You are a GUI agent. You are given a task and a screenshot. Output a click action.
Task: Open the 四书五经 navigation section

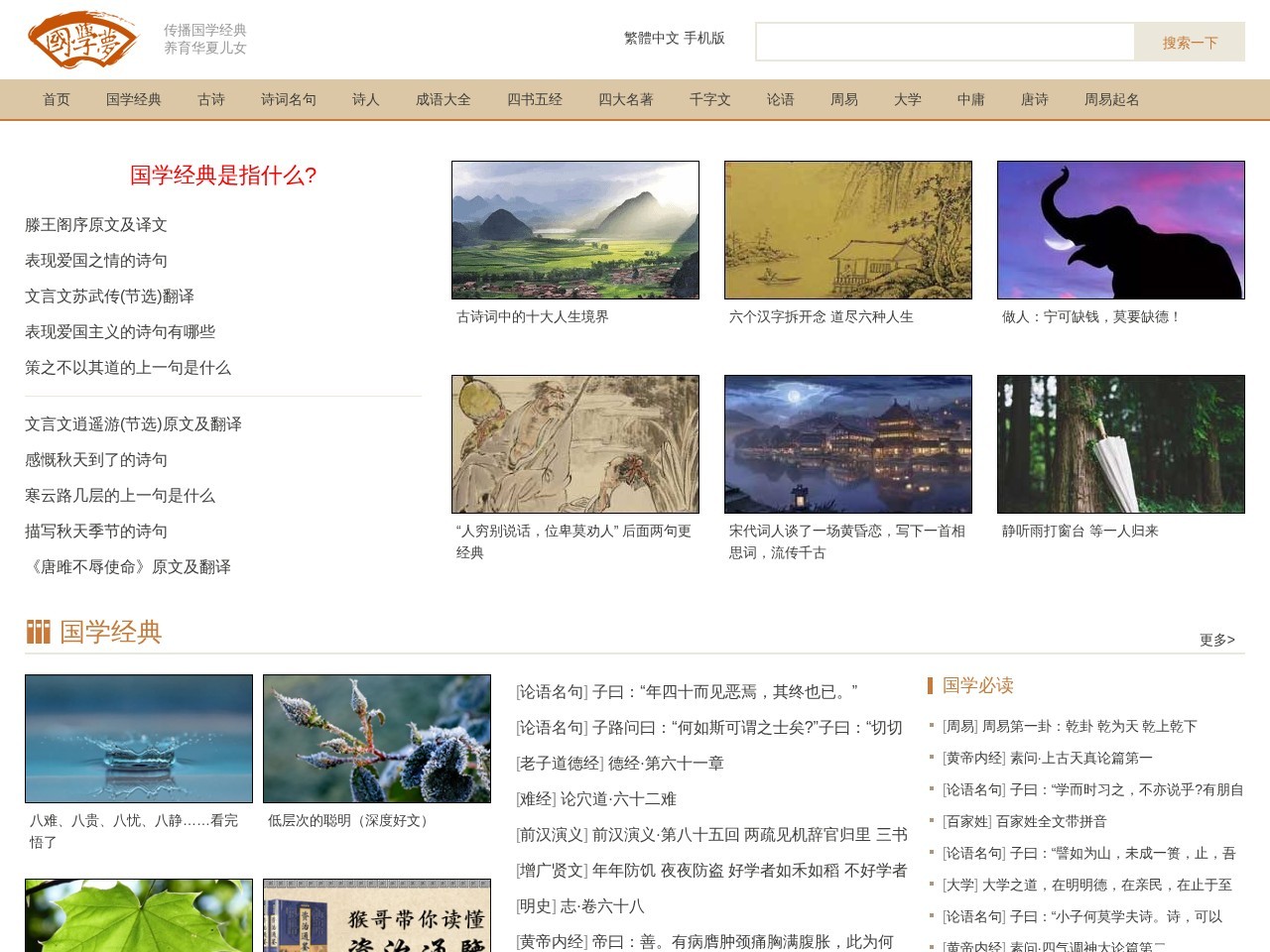[x=533, y=99]
